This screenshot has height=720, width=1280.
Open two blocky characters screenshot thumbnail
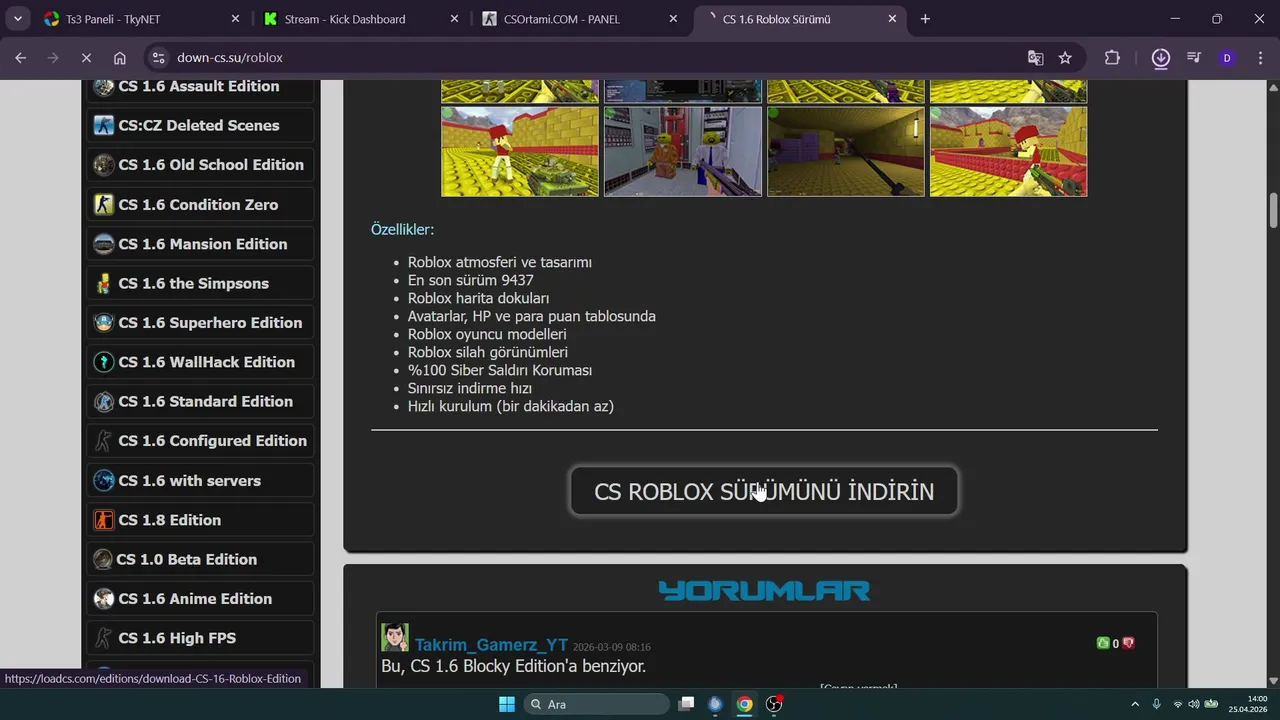(683, 151)
